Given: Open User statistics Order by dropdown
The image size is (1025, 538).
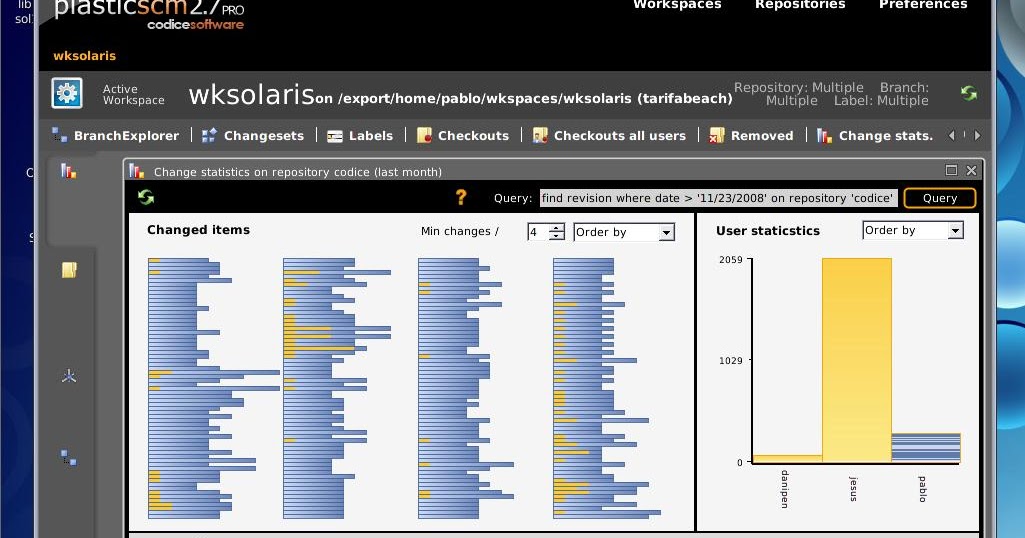Looking at the screenshot, I should pos(913,230).
